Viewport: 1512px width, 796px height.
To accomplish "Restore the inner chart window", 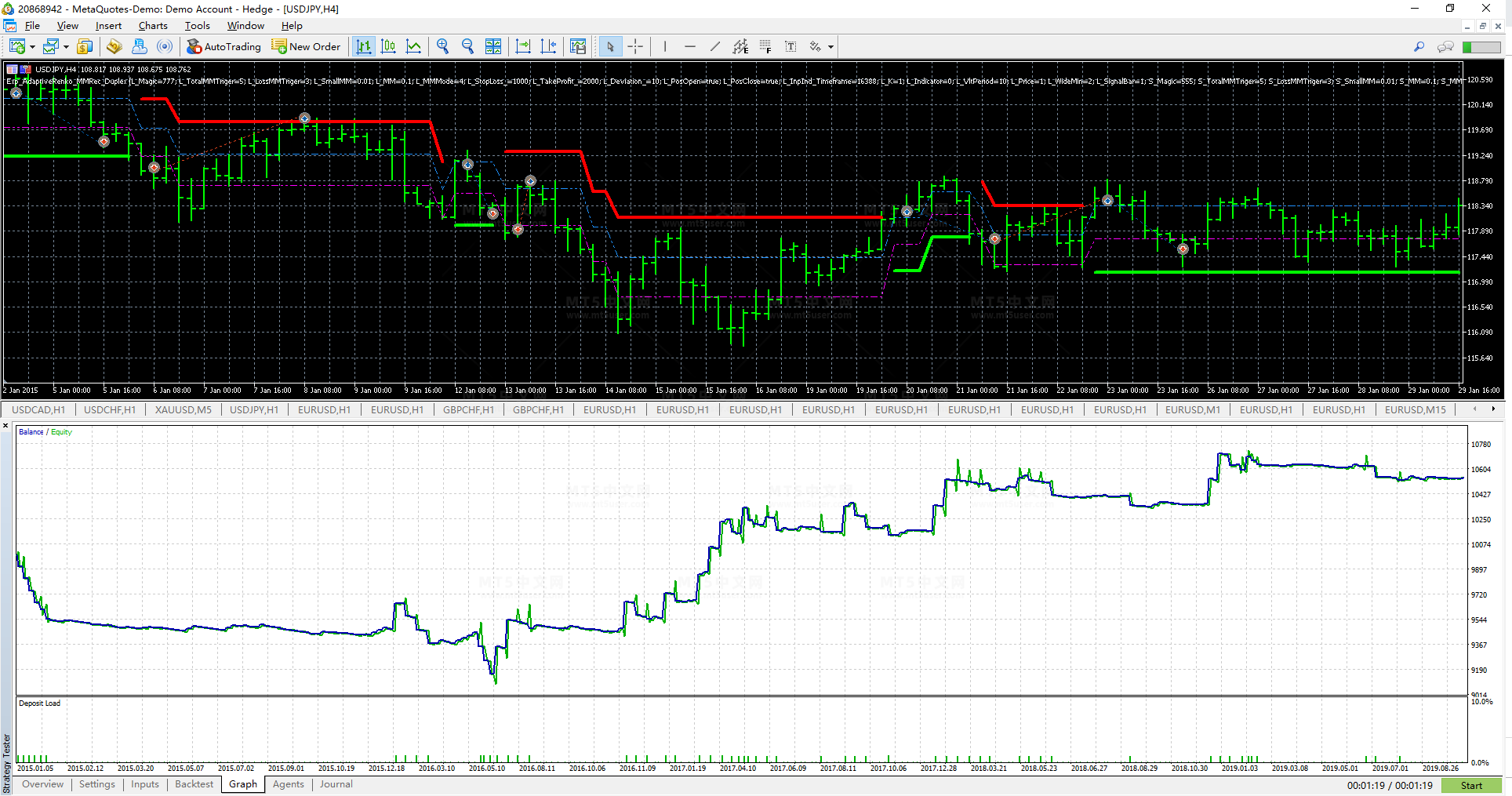I will tap(1482, 26).
